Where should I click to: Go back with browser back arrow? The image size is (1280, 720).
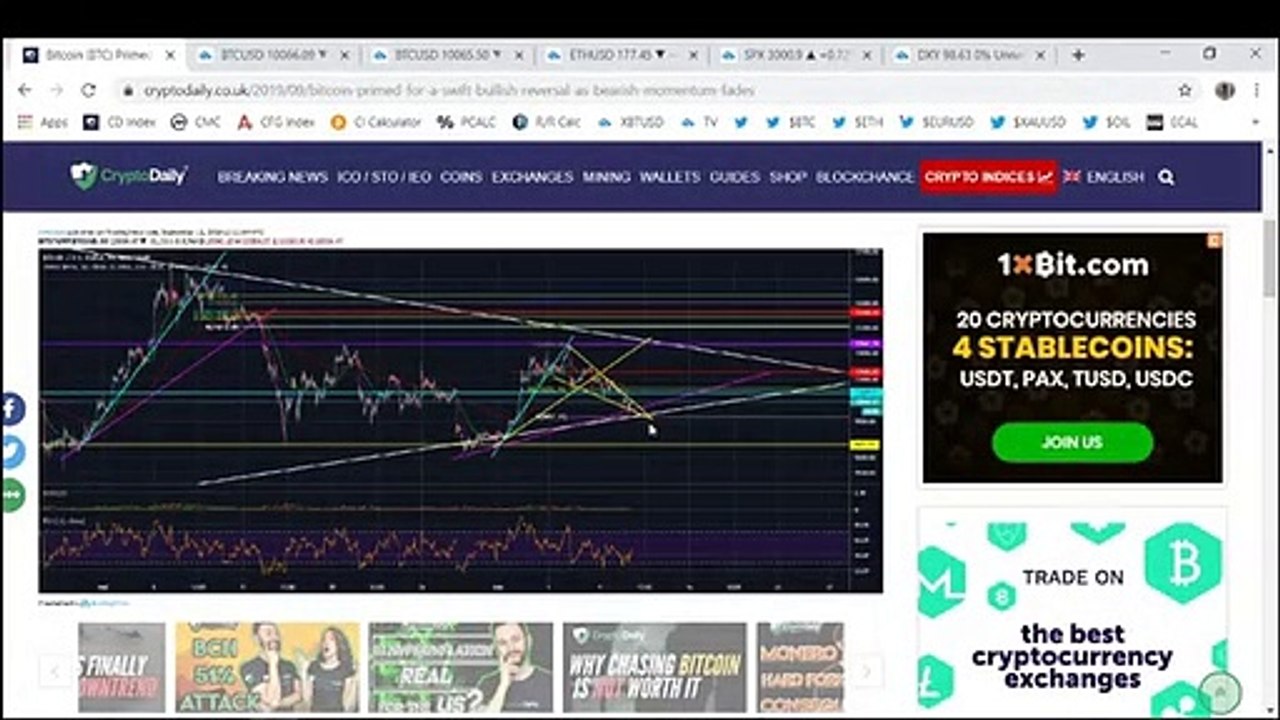pyautogui.click(x=25, y=90)
